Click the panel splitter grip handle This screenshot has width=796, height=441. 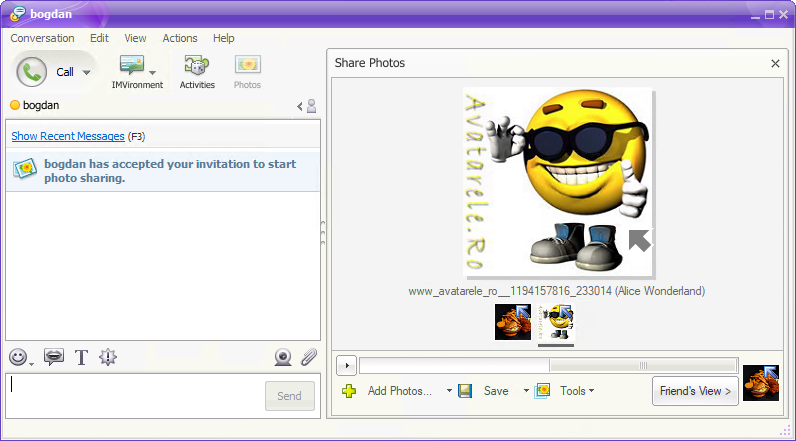[x=323, y=233]
